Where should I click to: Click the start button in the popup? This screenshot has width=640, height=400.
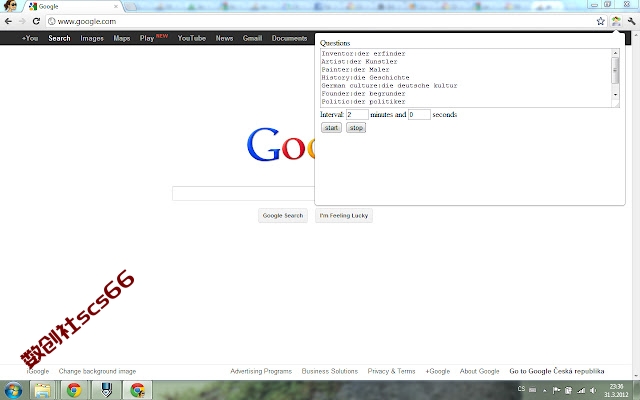click(331, 128)
